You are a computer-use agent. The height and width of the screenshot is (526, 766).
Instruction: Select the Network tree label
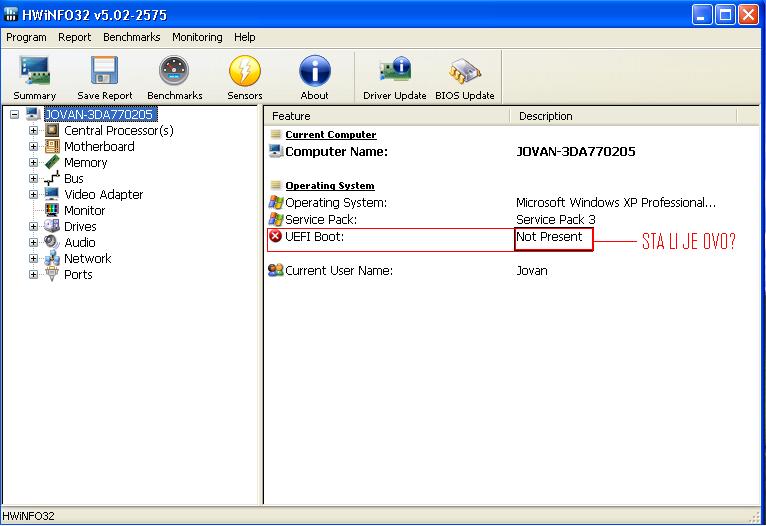[87, 258]
